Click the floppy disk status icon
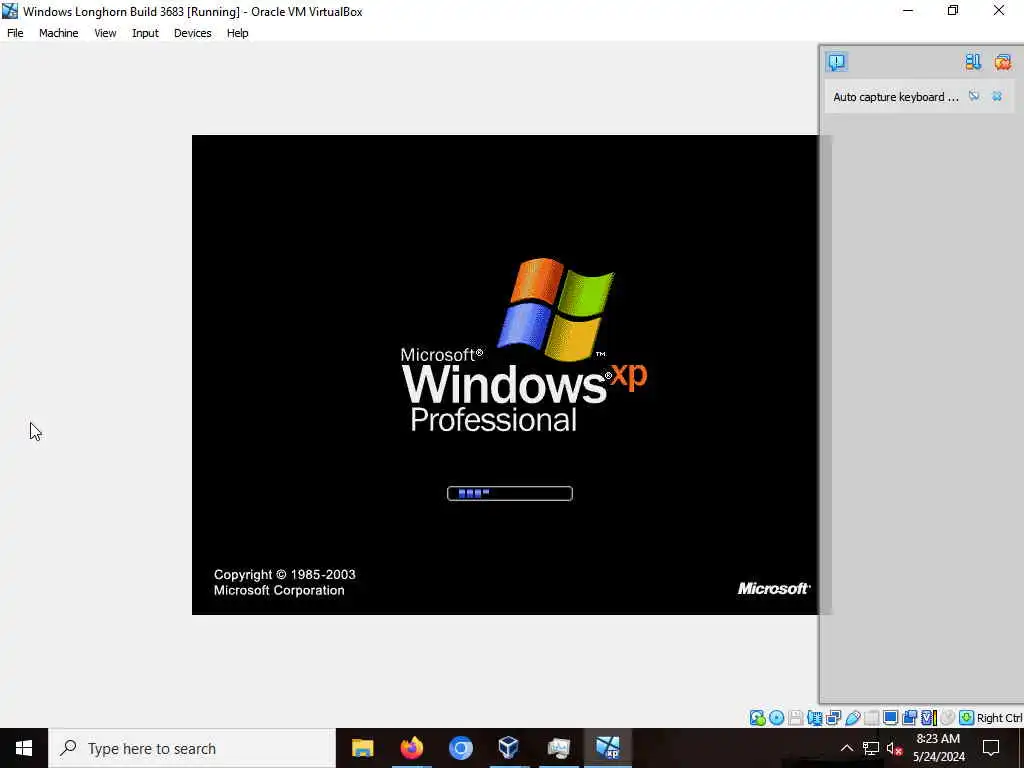This screenshot has width=1024, height=768. tap(795, 718)
